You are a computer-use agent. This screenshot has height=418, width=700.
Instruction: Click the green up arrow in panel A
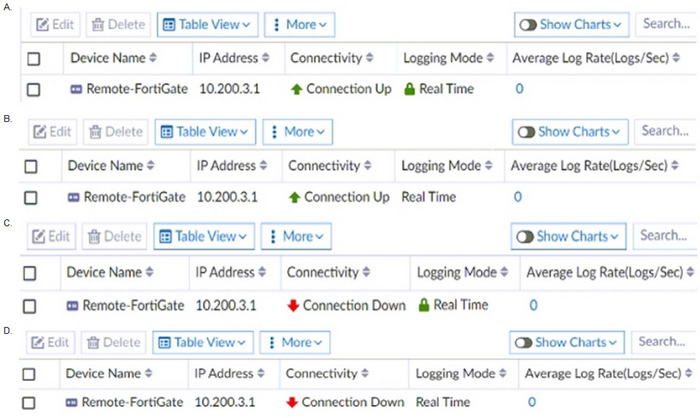(296, 89)
